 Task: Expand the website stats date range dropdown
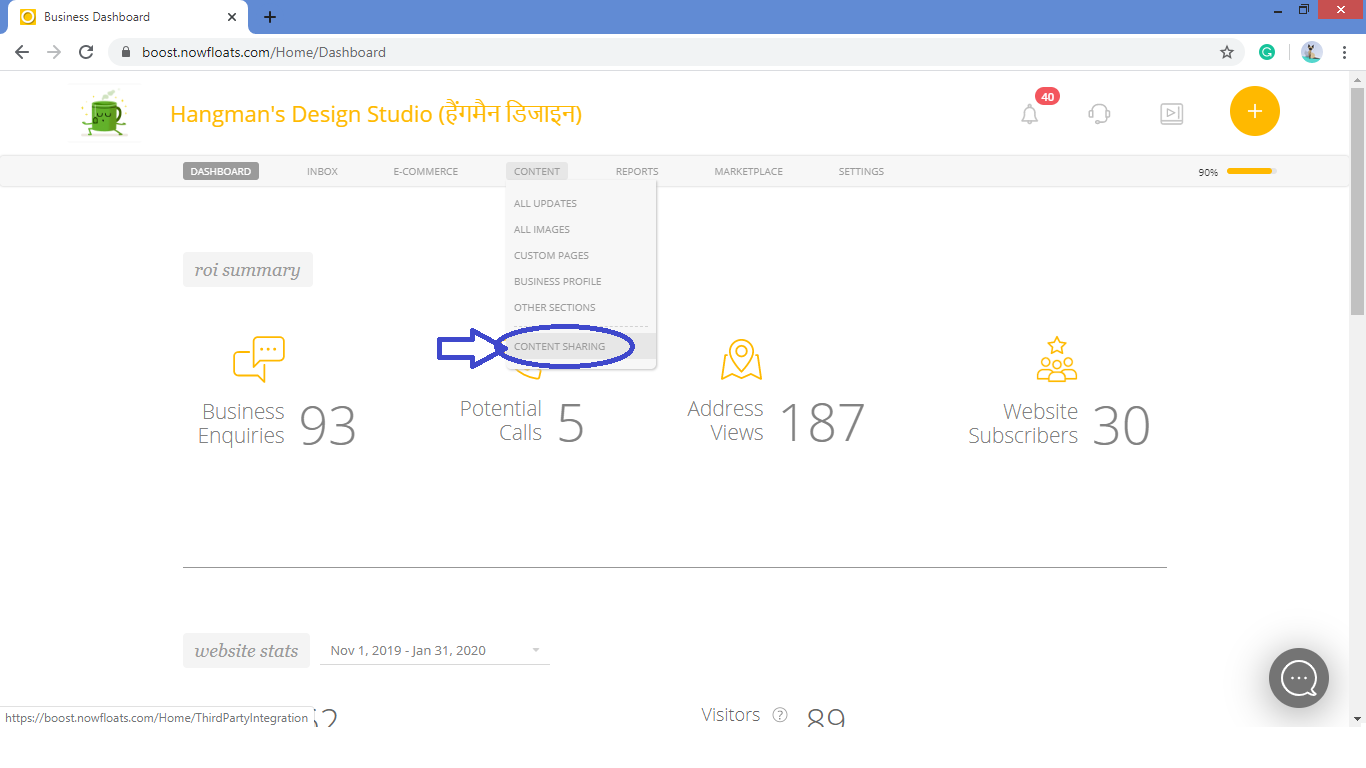[435, 650]
